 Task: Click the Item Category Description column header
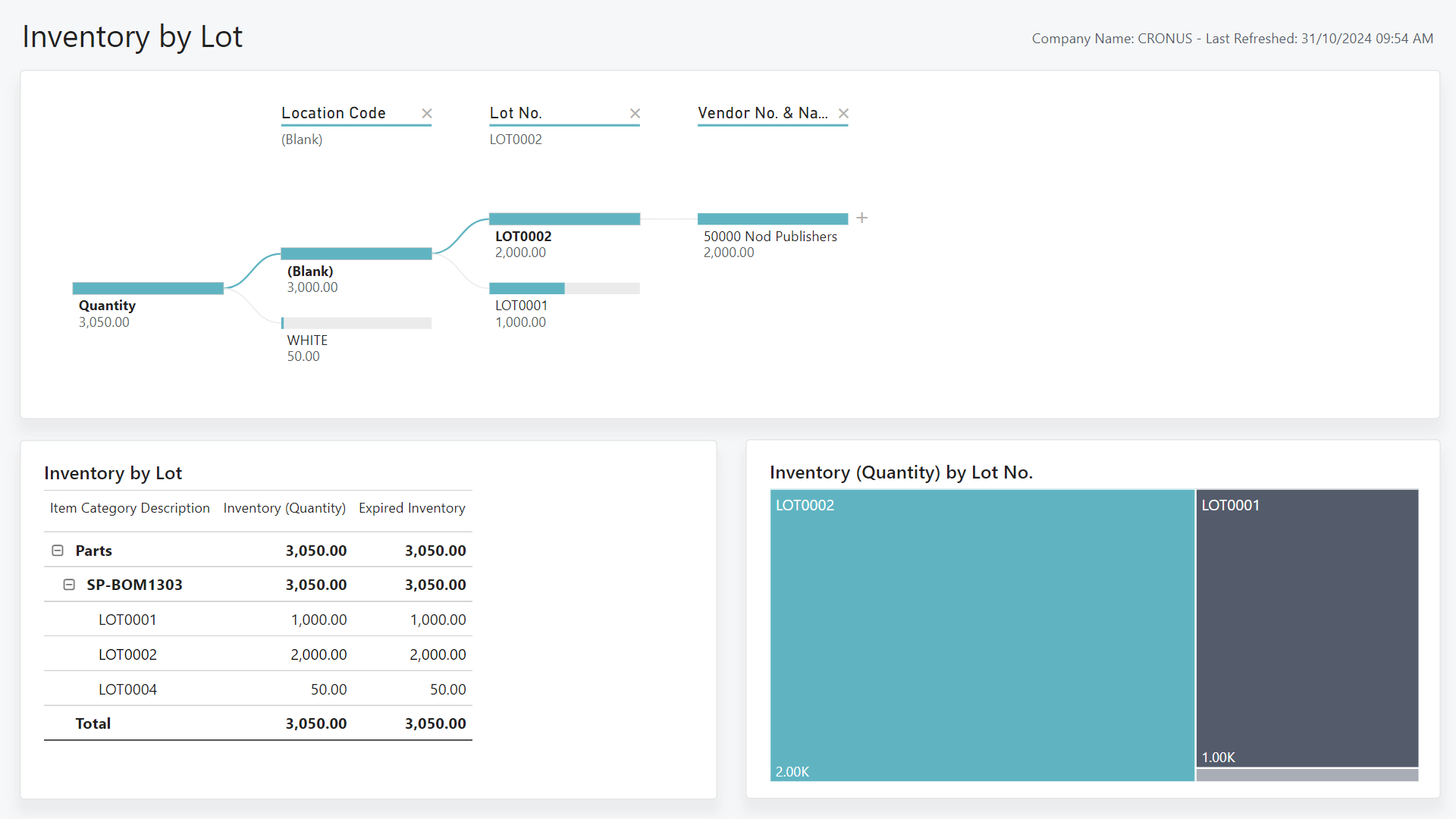pos(129,508)
